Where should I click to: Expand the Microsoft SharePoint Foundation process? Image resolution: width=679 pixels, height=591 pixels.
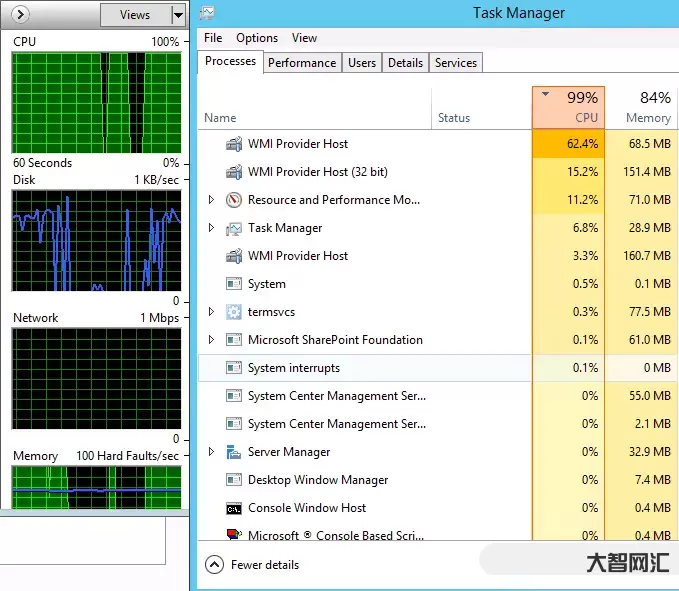coord(211,340)
